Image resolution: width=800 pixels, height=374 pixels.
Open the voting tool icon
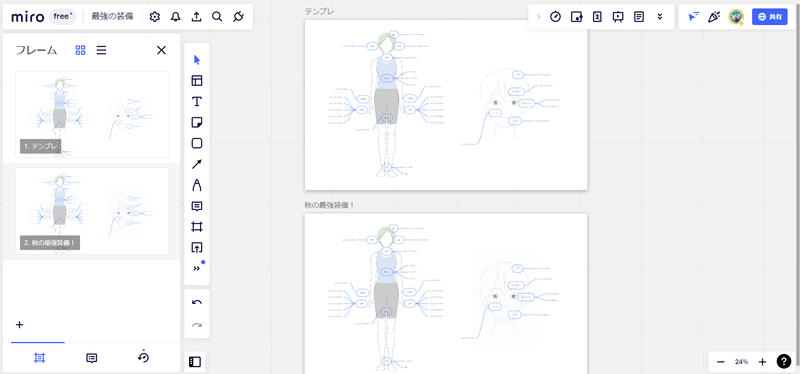tap(577, 17)
